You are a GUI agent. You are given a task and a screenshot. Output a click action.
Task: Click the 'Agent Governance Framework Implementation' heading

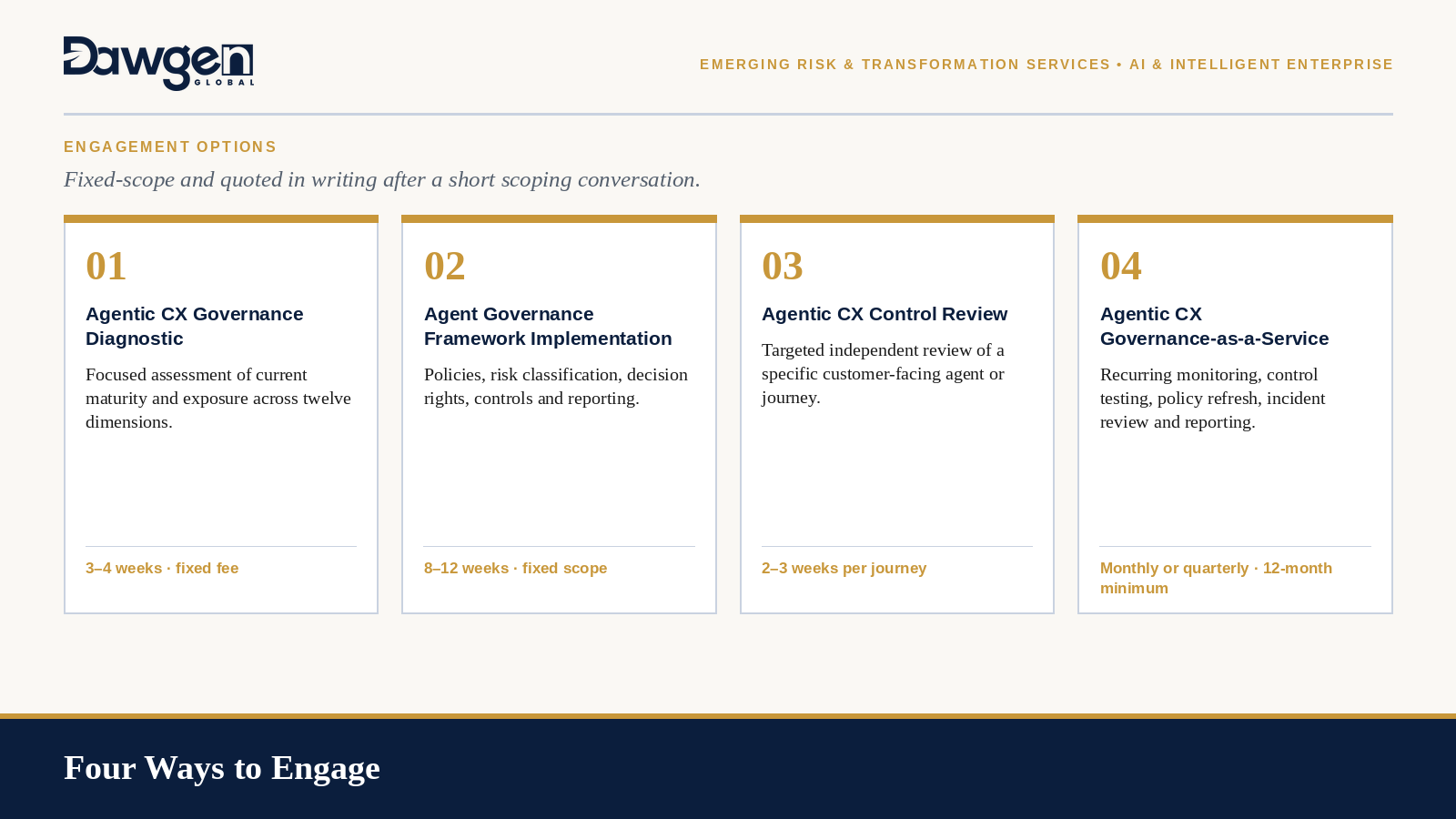click(548, 326)
